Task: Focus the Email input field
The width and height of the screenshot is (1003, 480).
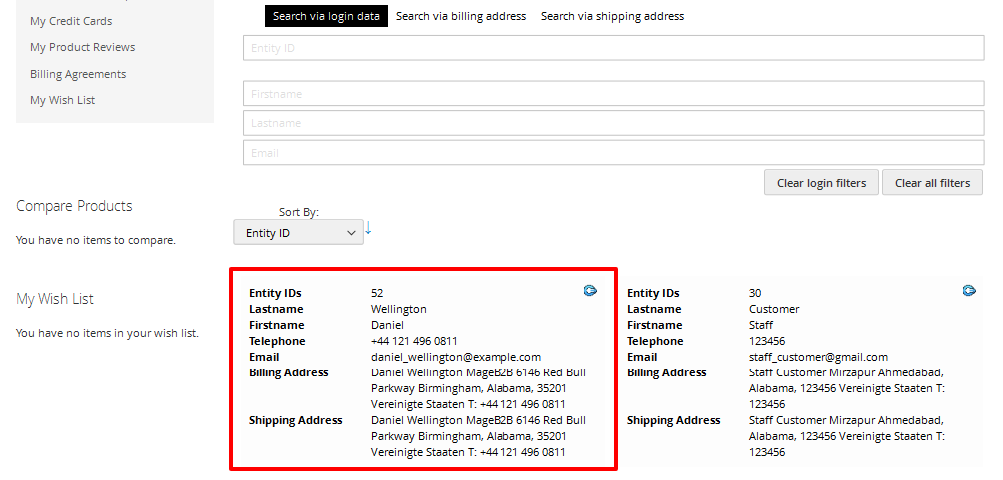Action: [x=613, y=153]
